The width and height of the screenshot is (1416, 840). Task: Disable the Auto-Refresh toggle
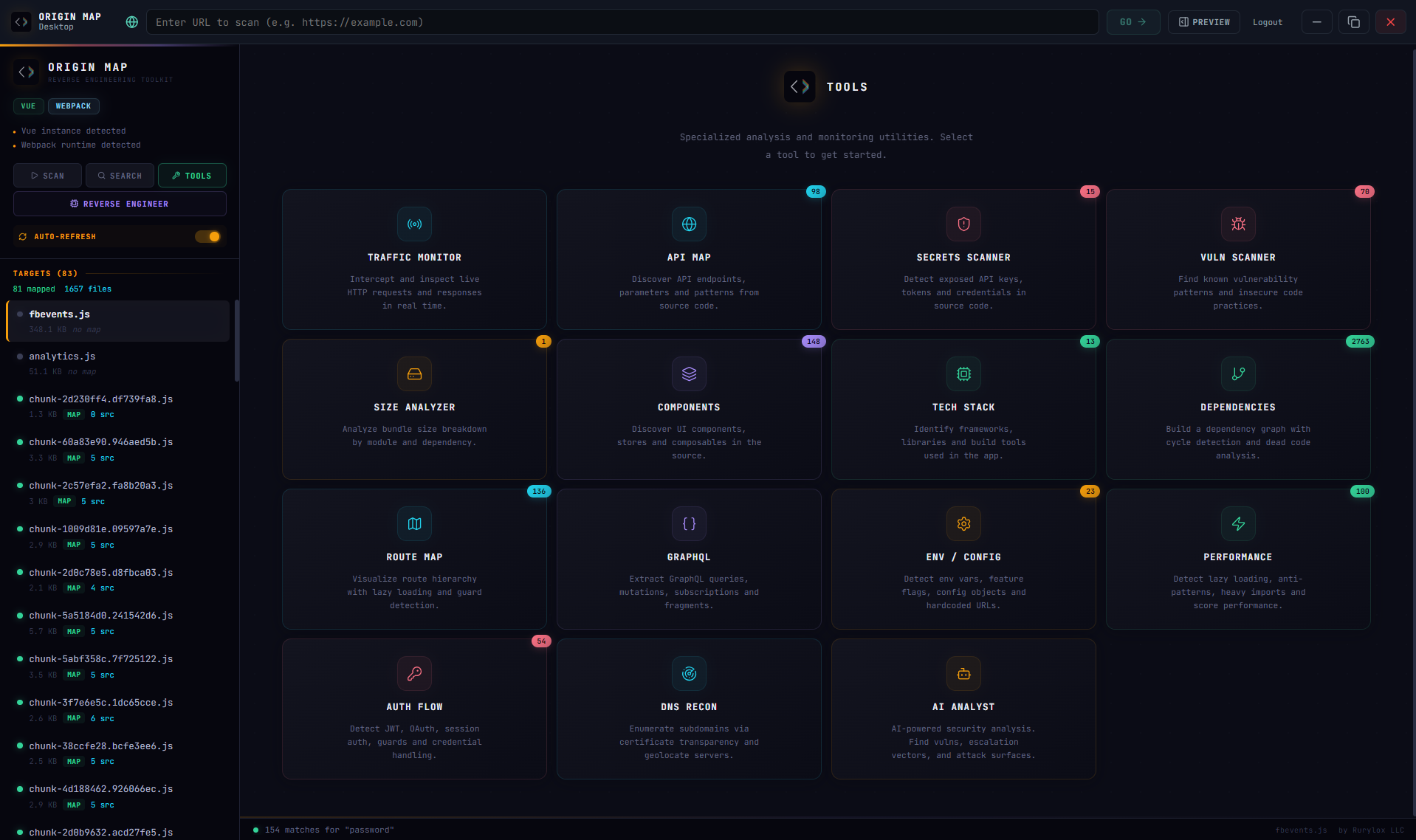(x=207, y=236)
